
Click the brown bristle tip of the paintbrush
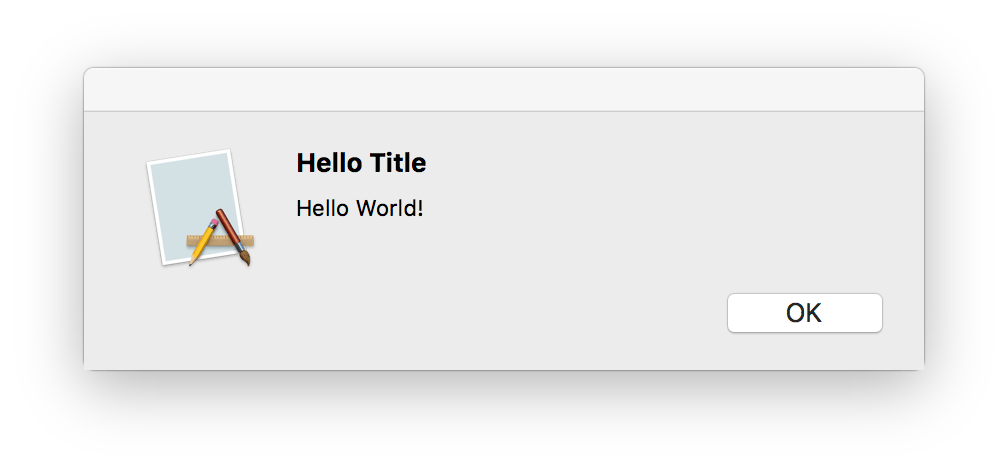[x=245, y=258]
